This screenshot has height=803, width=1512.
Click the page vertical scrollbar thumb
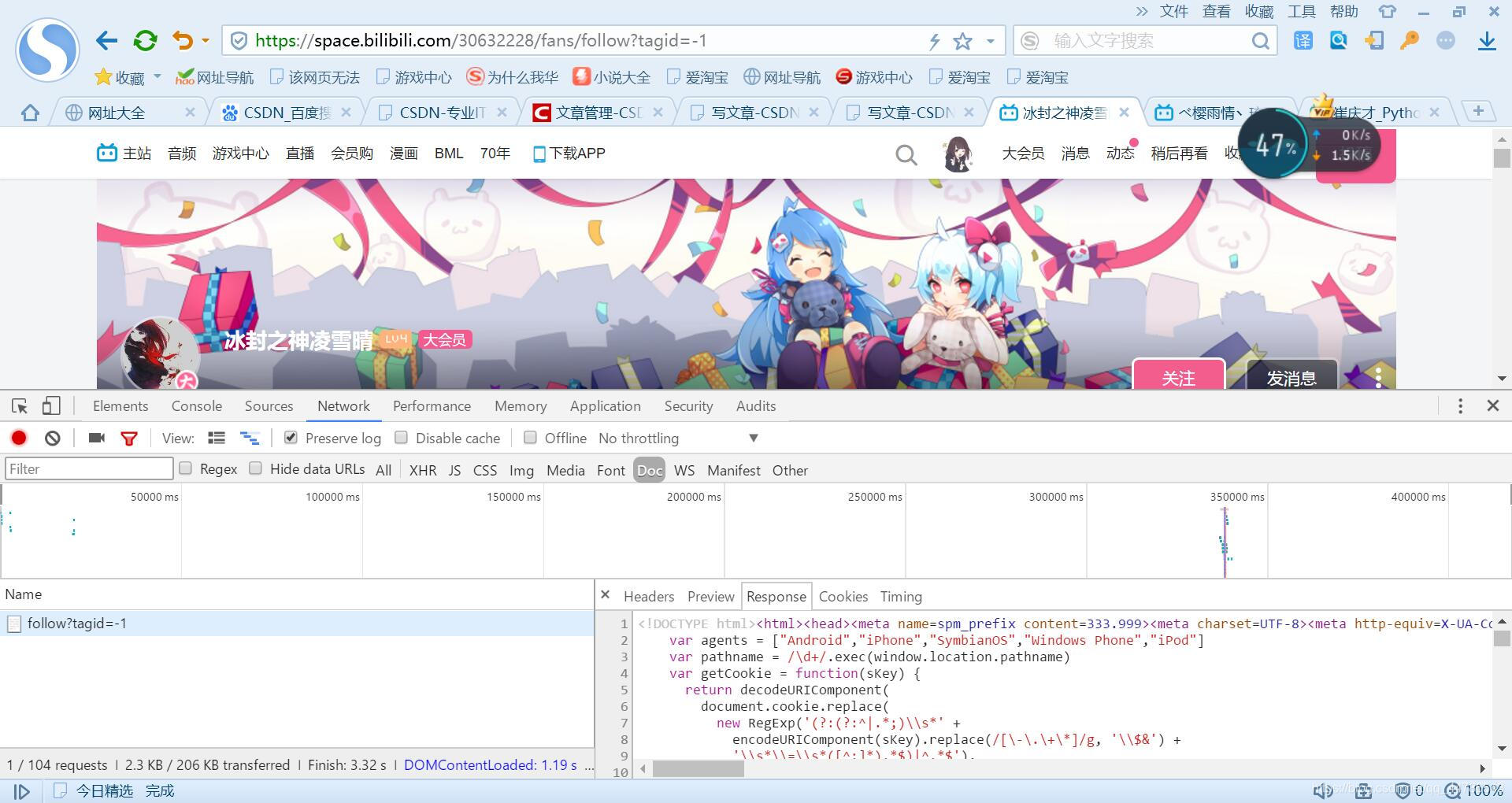click(x=1502, y=157)
